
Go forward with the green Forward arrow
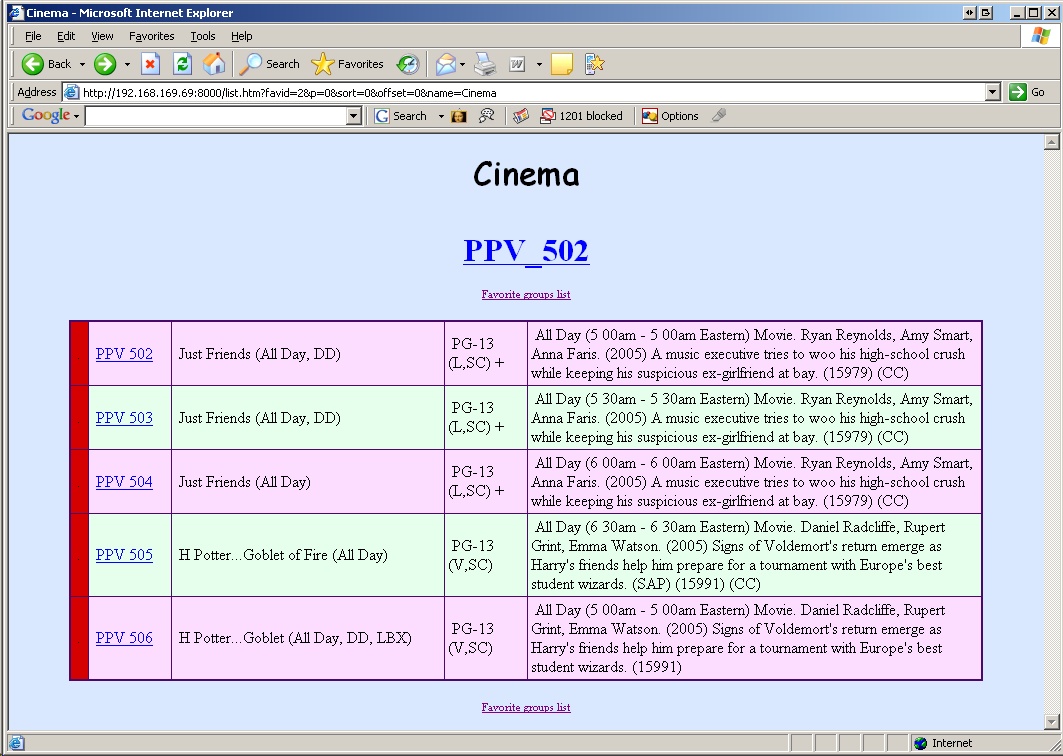pyautogui.click(x=105, y=64)
